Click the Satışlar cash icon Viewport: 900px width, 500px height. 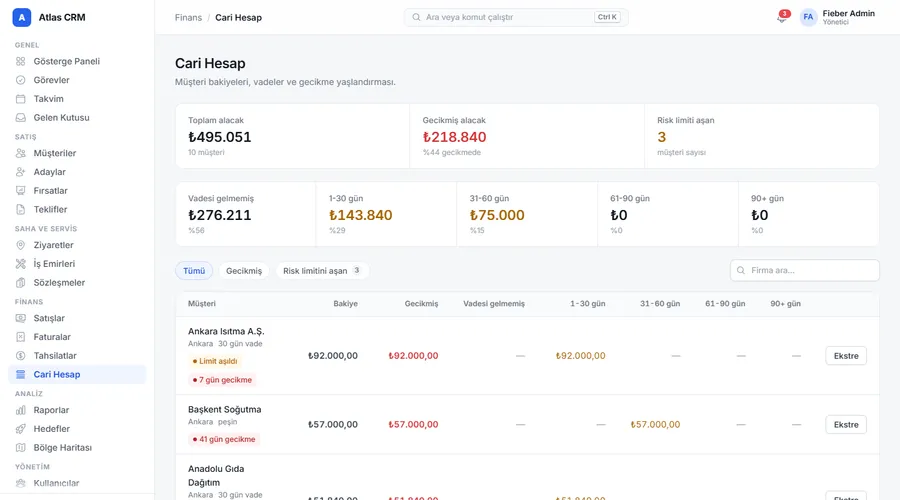[21, 318]
